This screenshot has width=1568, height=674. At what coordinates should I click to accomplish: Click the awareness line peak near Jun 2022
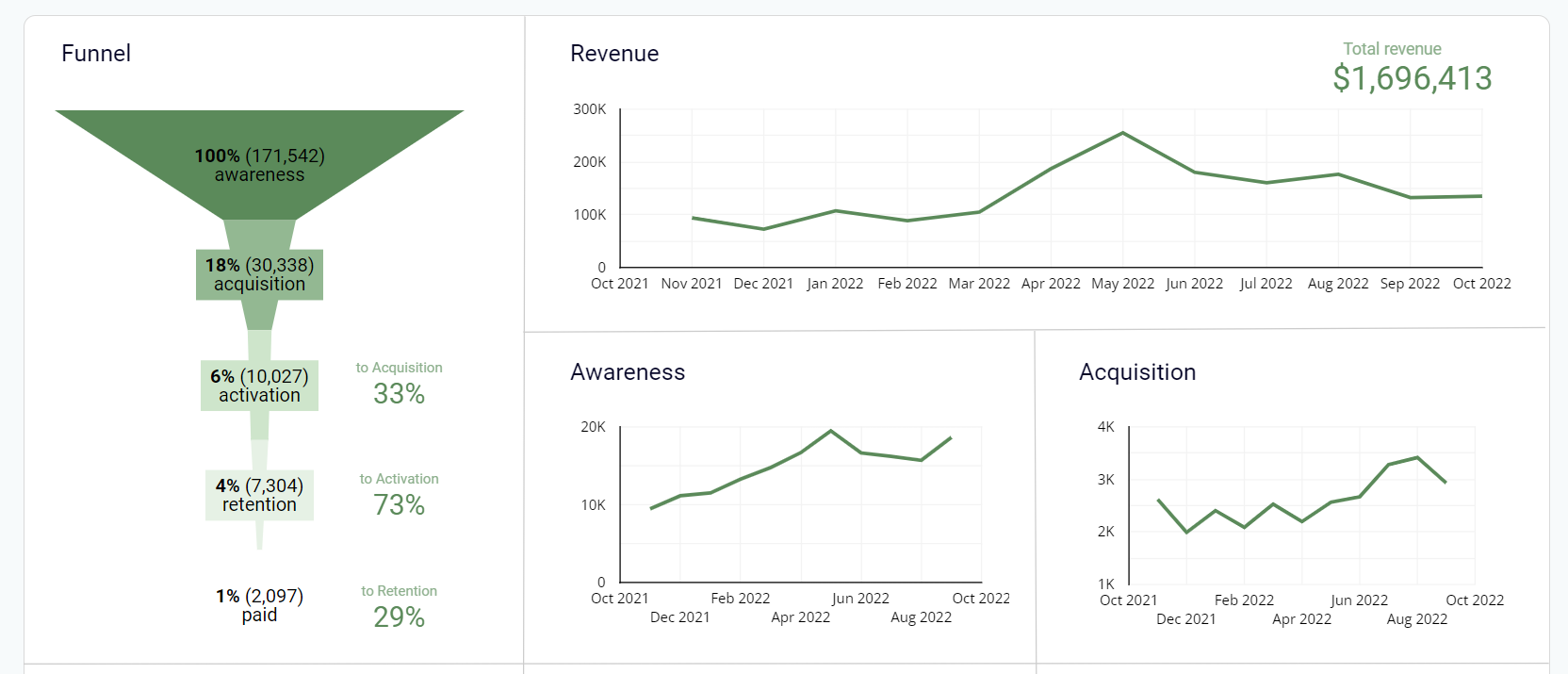pos(830,431)
